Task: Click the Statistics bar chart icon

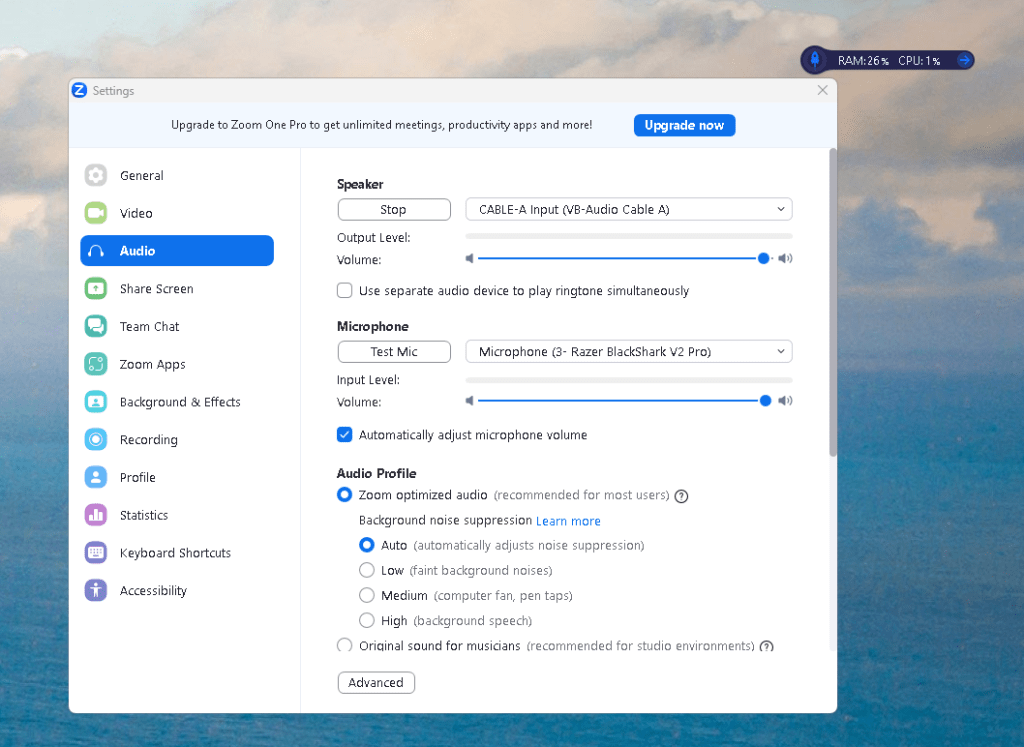Action: [96, 515]
